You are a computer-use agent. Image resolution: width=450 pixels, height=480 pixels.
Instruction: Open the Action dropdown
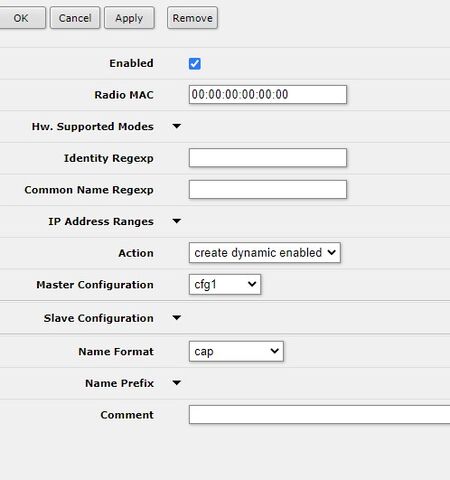coord(265,253)
